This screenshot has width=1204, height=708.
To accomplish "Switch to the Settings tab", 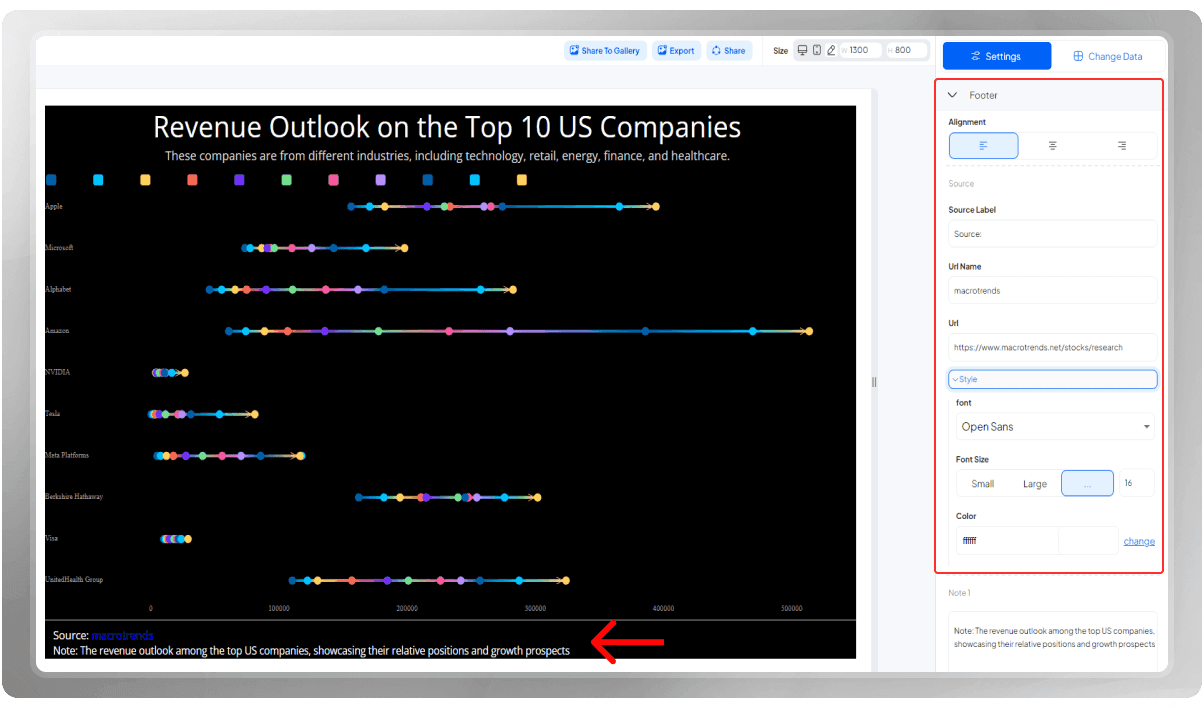I will pyautogui.click(x=997, y=56).
